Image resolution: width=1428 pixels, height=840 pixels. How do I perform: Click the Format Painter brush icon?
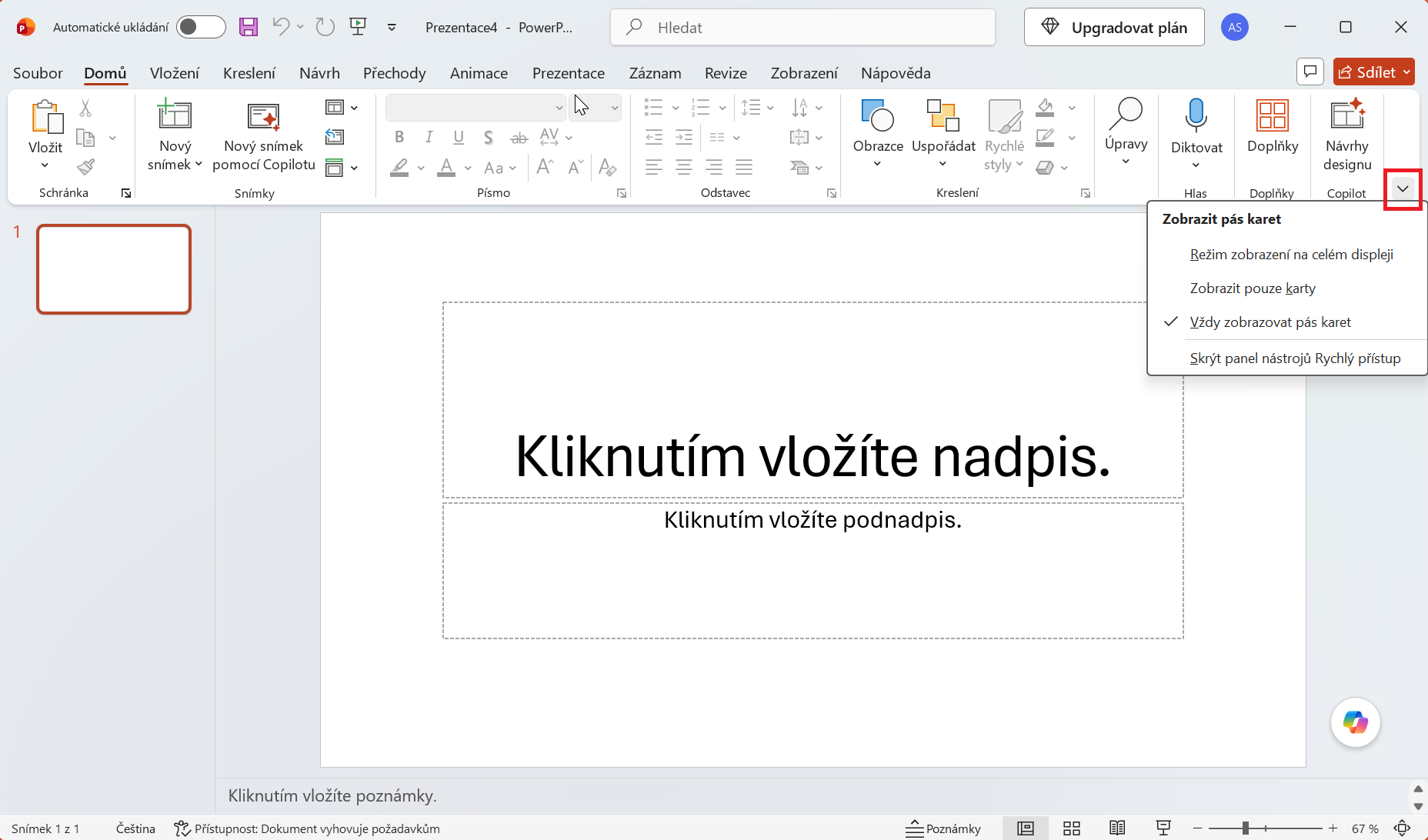tap(85, 167)
